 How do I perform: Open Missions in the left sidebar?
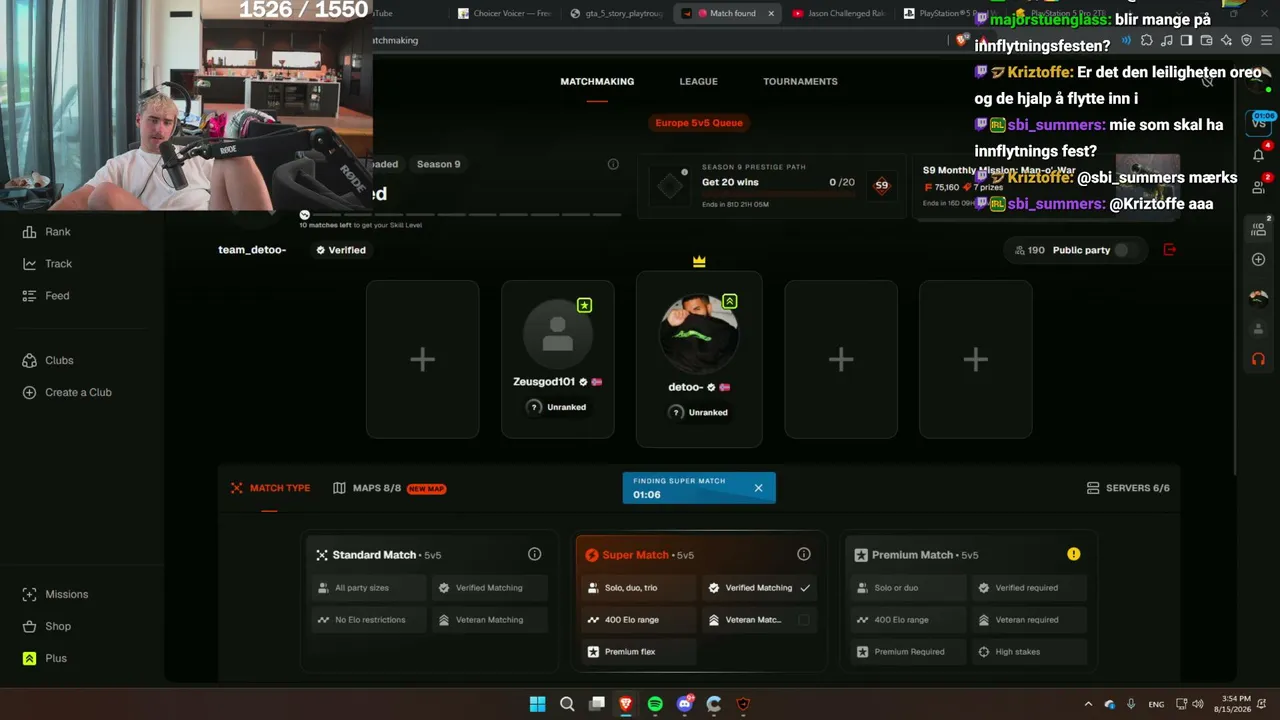pos(55,594)
